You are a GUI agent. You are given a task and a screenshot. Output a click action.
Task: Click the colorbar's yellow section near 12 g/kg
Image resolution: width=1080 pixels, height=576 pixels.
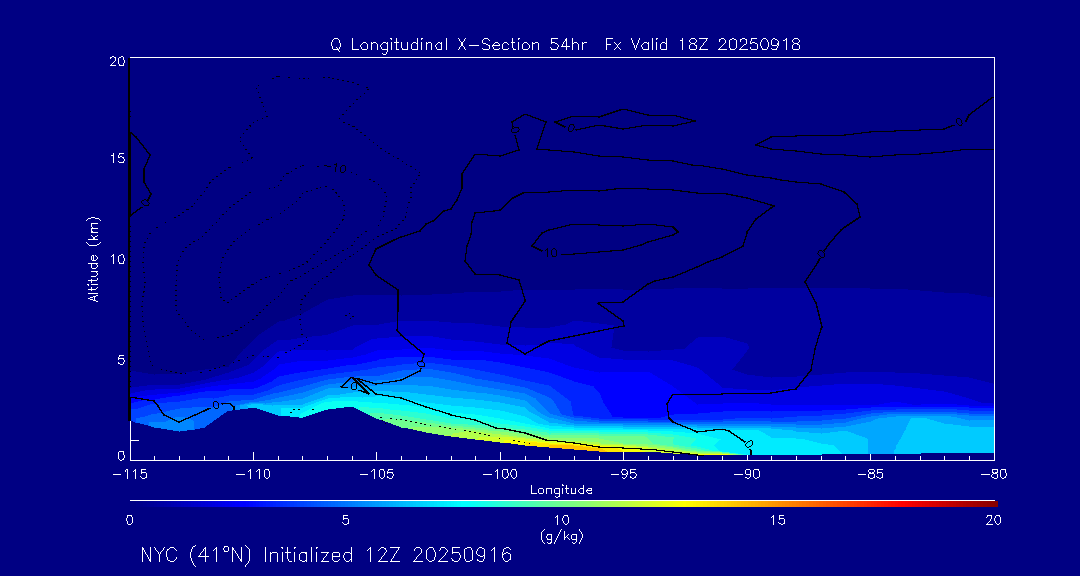tap(648, 502)
